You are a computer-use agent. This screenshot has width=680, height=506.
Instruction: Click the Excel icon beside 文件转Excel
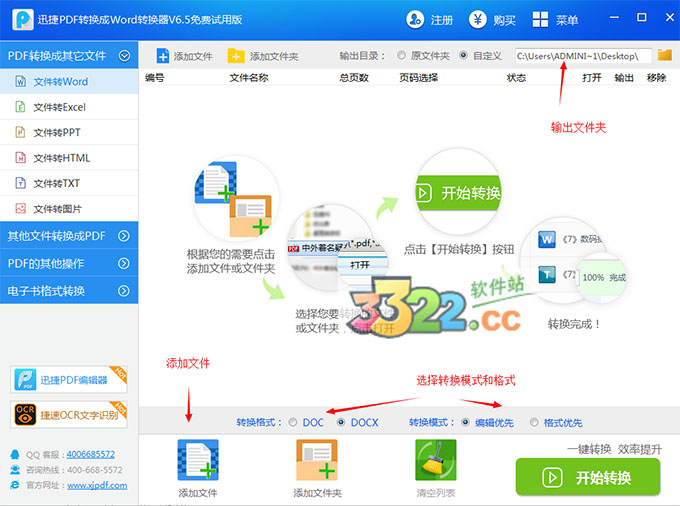click(x=20, y=107)
